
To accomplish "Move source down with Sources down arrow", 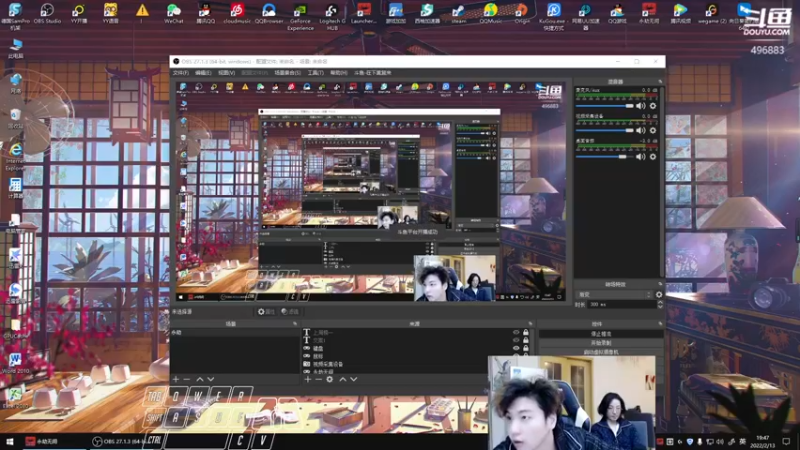I will click(354, 379).
